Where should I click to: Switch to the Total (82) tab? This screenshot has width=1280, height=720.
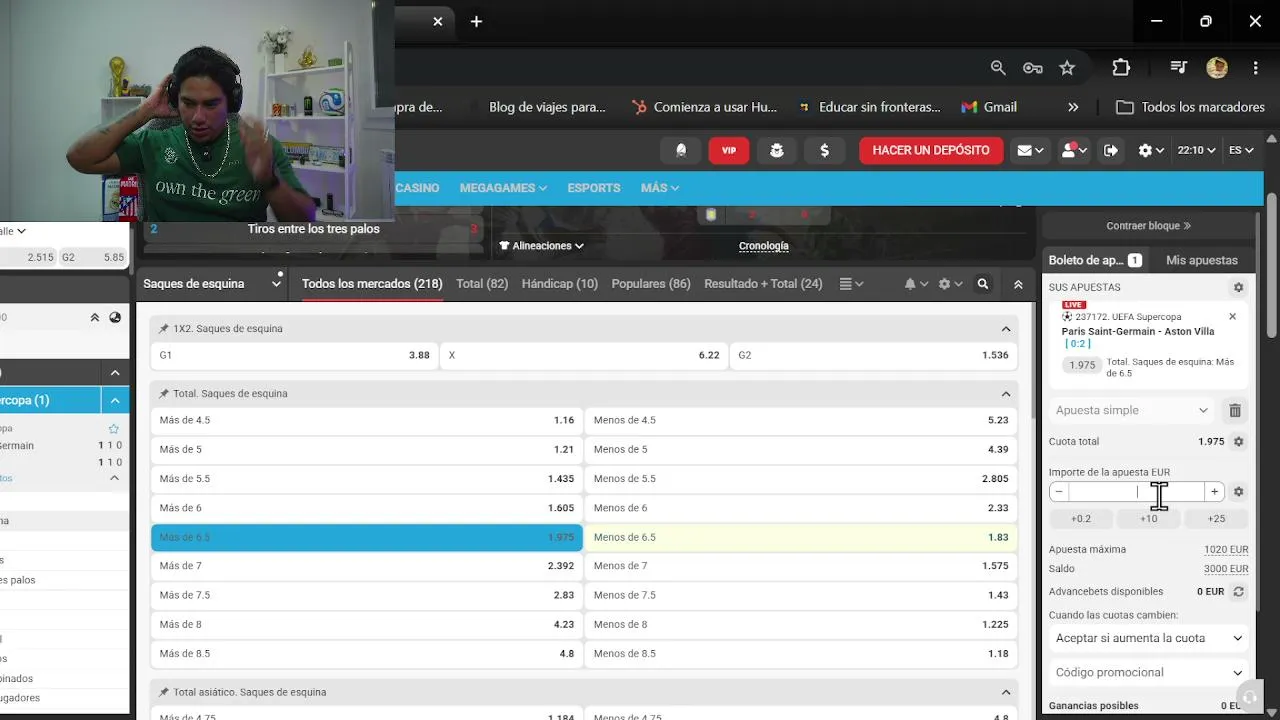point(482,284)
